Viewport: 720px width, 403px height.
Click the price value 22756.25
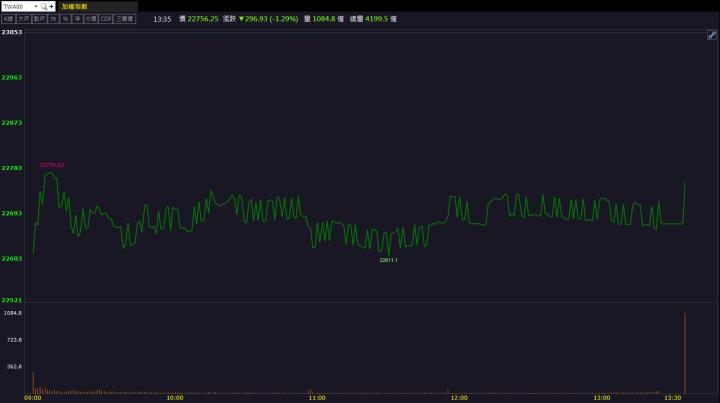pyautogui.click(x=202, y=19)
